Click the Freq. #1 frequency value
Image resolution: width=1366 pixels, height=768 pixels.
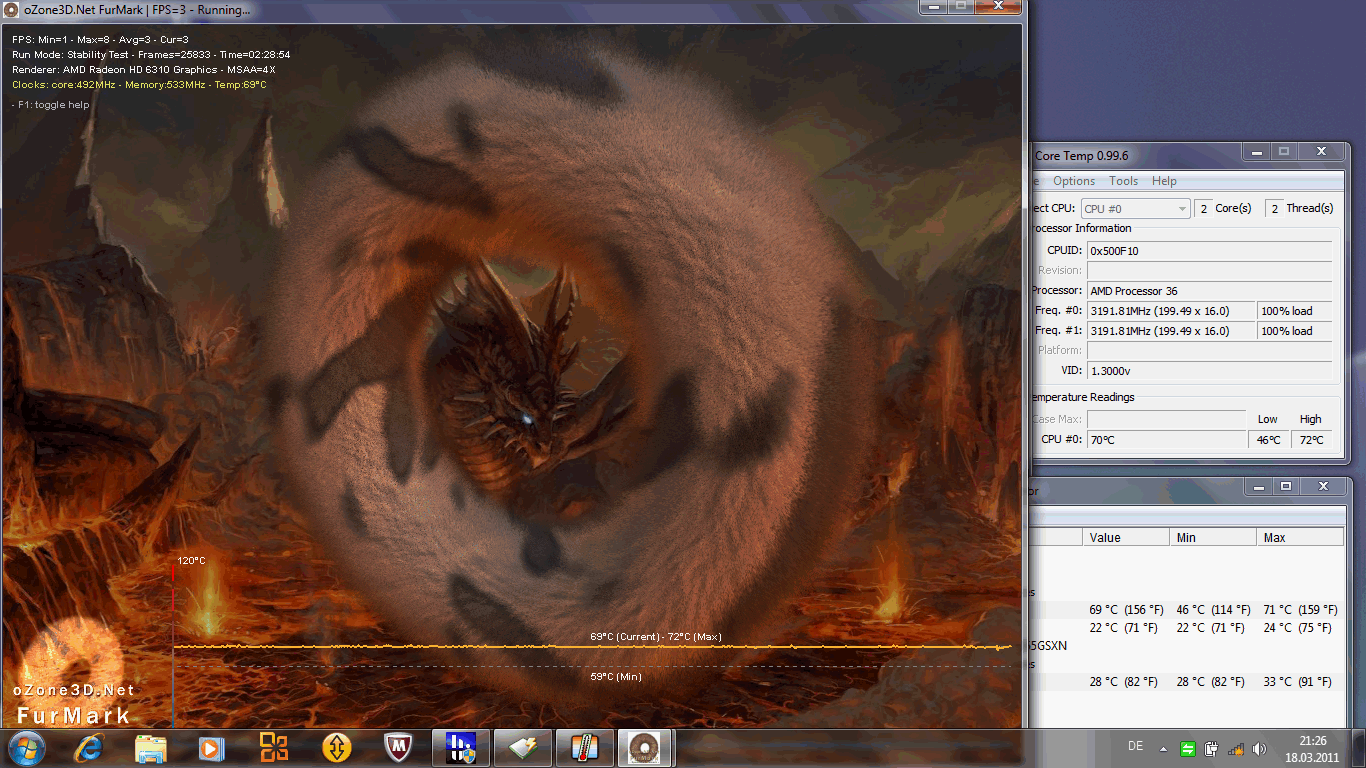click(1171, 331)
